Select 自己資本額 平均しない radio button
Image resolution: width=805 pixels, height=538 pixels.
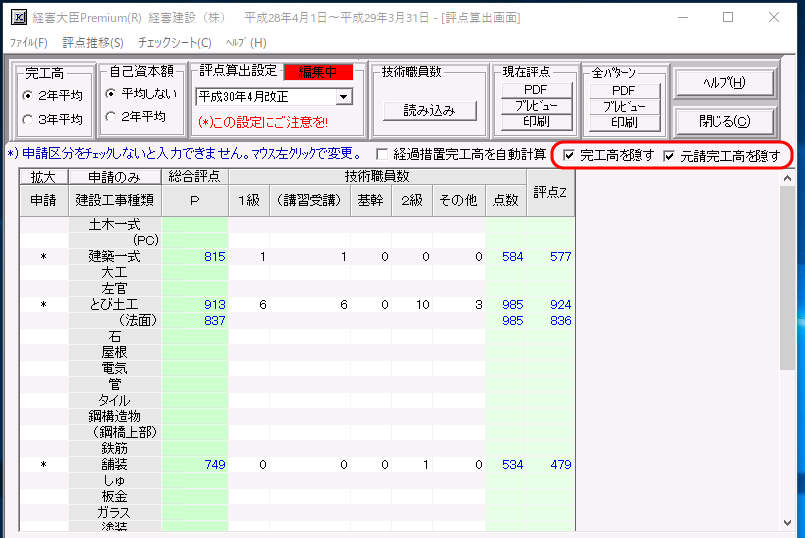tap(141, 93)
